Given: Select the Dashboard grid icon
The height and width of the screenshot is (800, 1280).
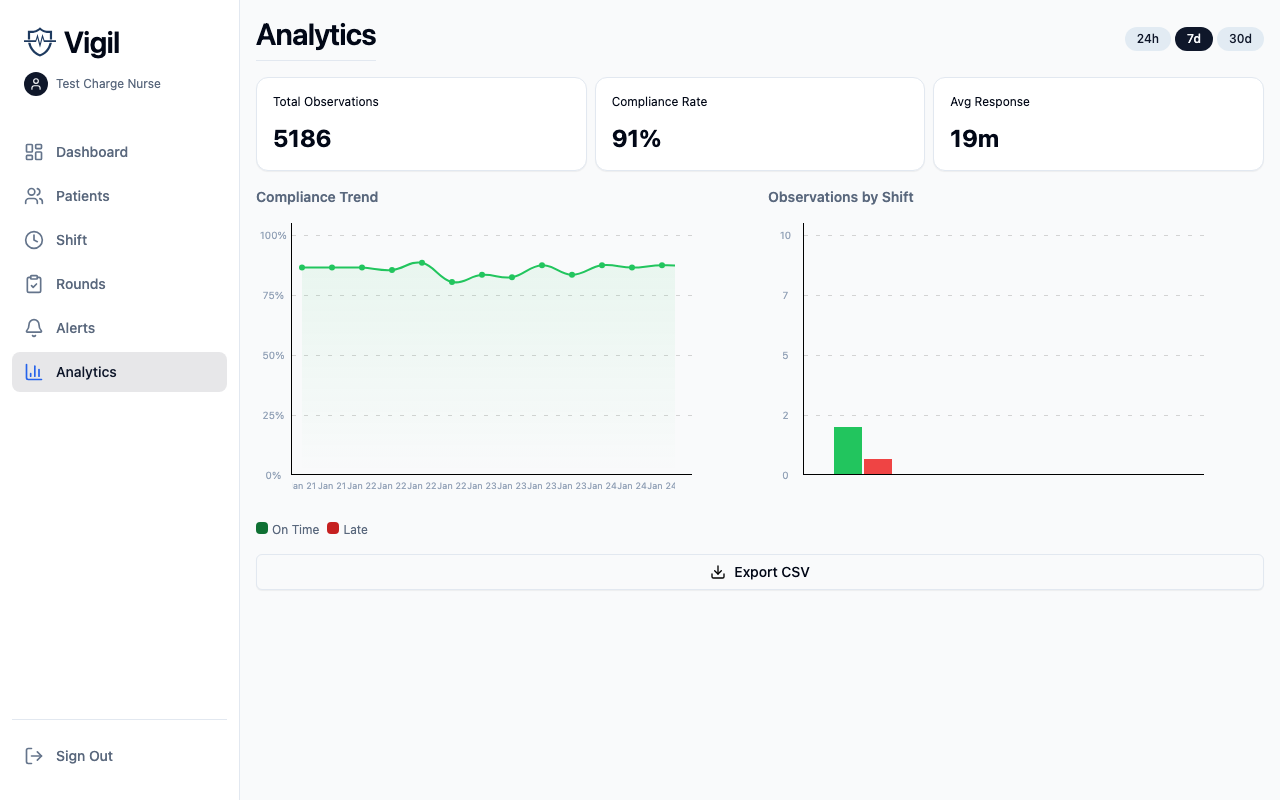Looking at the screenshot, I should 33,151.
